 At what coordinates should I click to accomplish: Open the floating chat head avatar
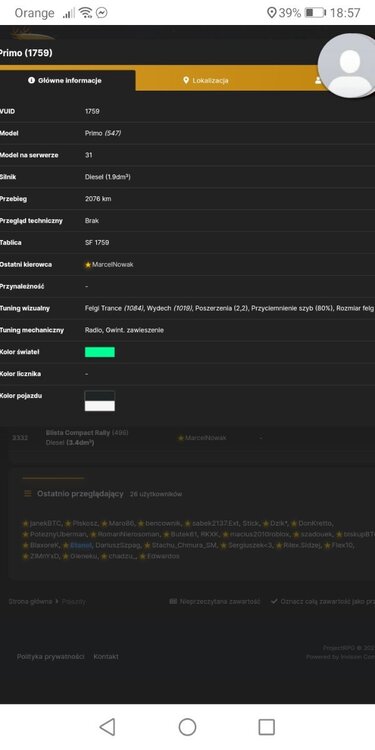click(349, 66)
